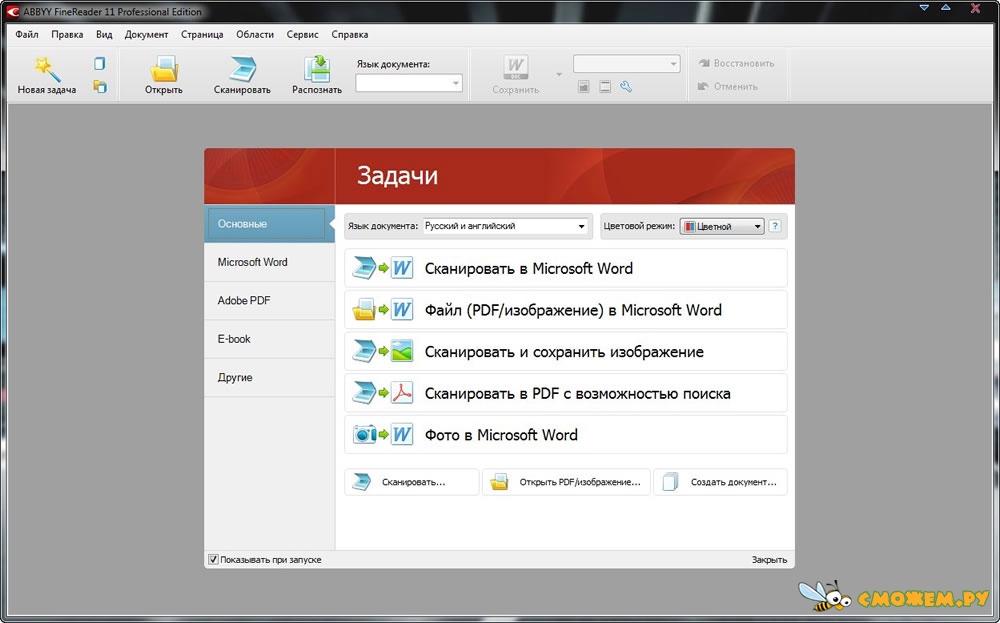Click the folder icon of Файл (PDF/изображение) task

364,310
